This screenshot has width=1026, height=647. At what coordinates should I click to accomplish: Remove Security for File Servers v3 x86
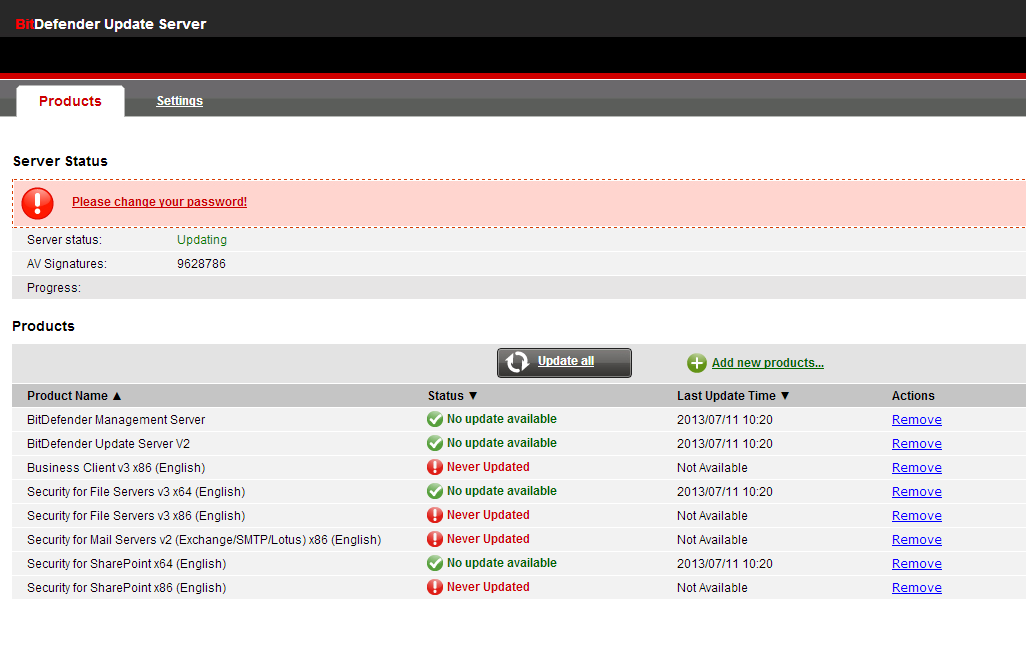(x=917, y=516)
